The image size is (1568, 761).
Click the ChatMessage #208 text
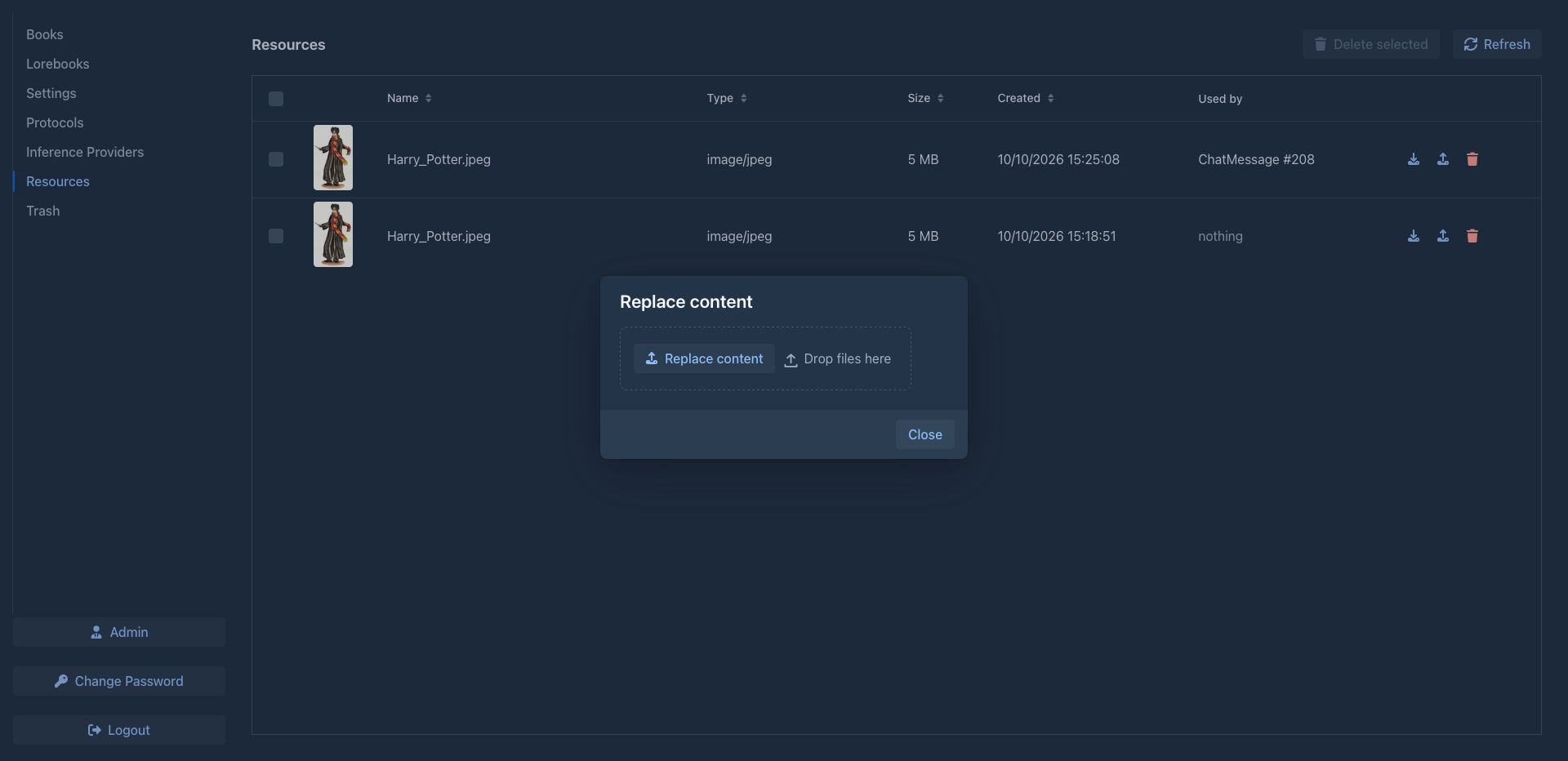[1256, 159]
